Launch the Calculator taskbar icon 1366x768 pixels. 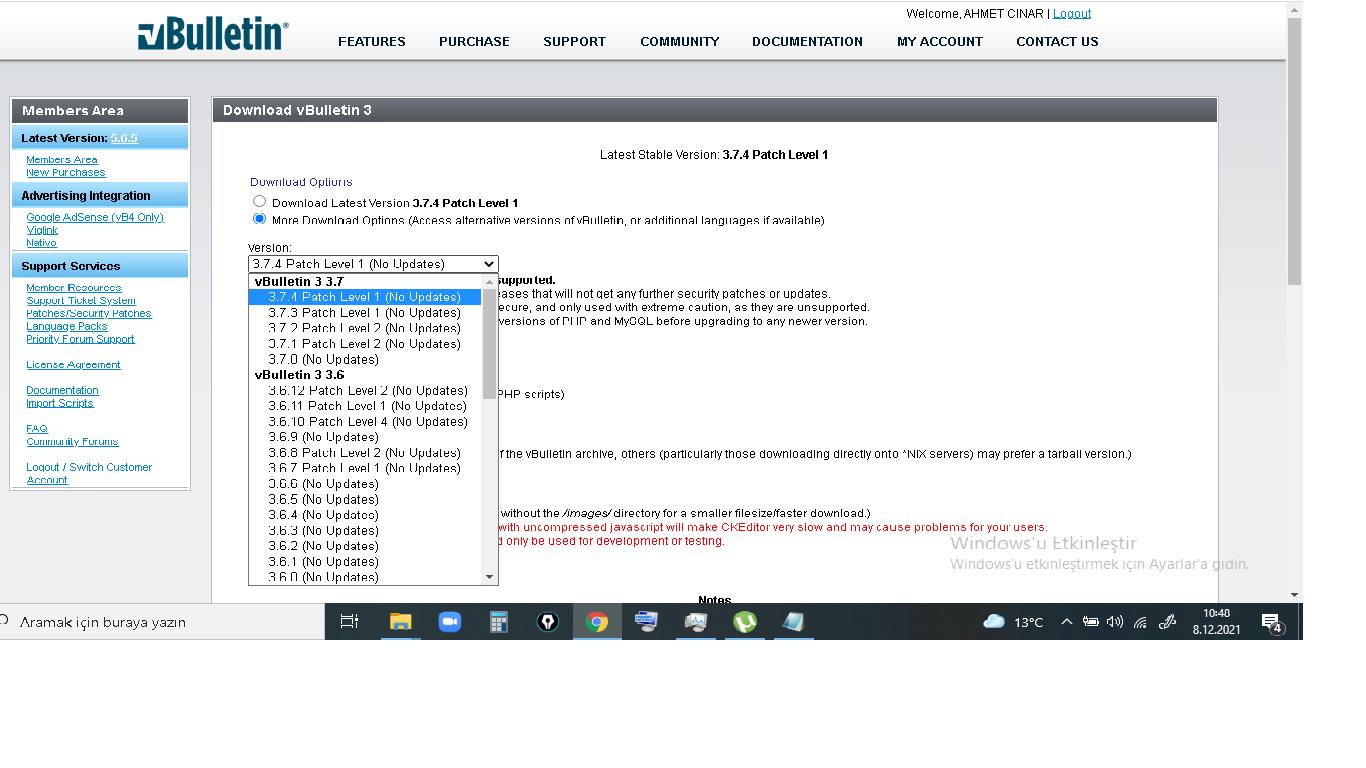499,622
